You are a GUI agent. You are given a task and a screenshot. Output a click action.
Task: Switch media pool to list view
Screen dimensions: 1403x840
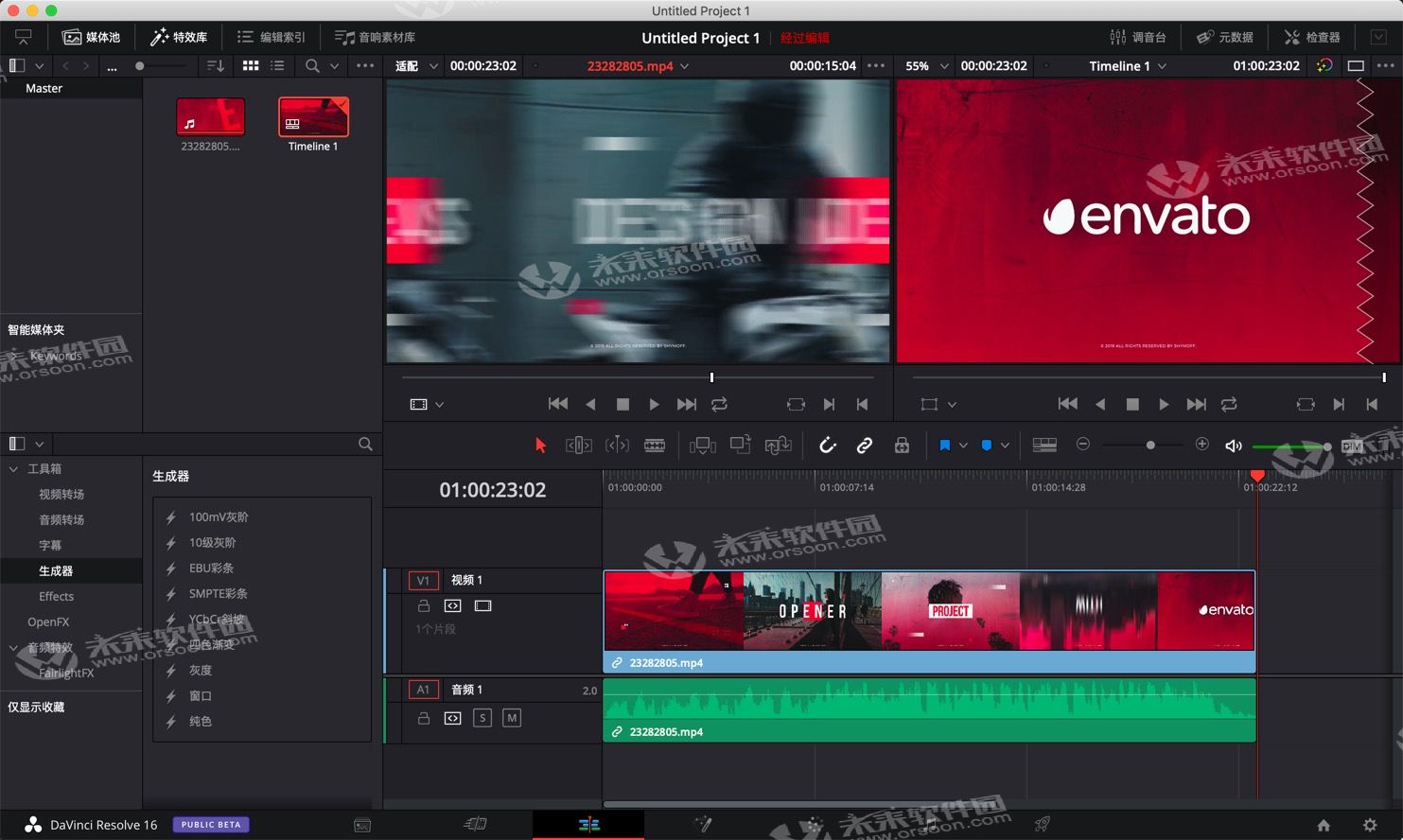point(277,66)
